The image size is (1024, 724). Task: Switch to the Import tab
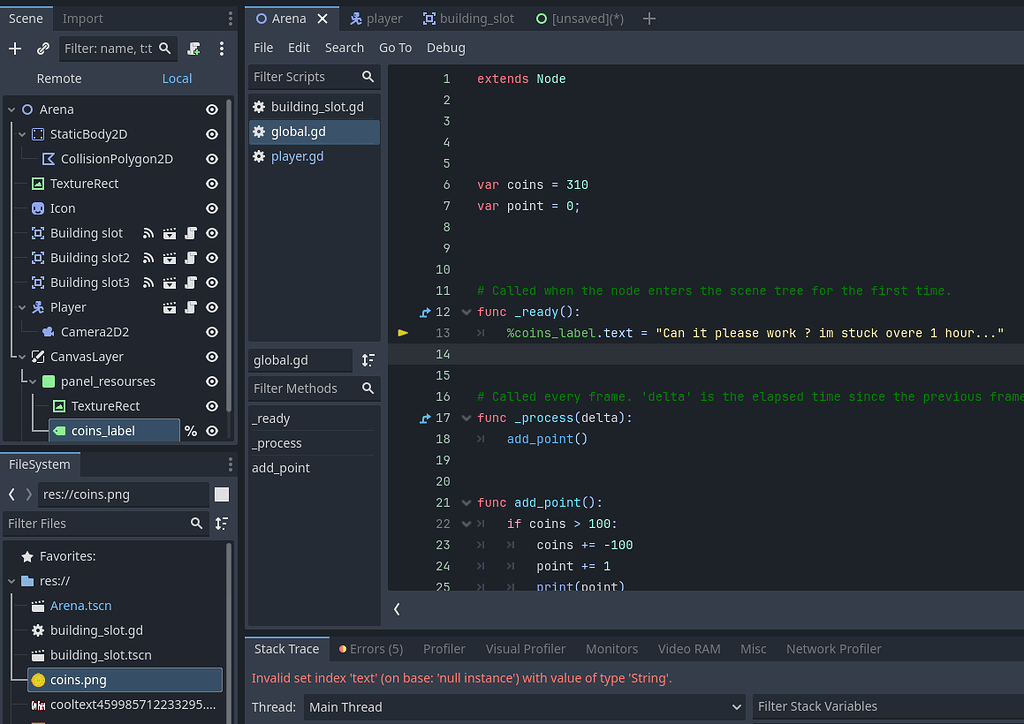click(82, 17)
